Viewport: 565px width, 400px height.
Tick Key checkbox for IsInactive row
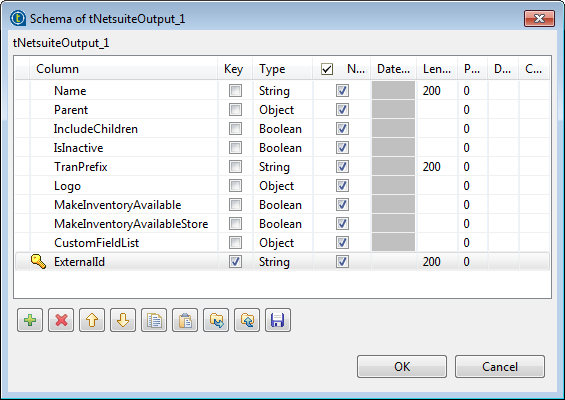point(235,148)
